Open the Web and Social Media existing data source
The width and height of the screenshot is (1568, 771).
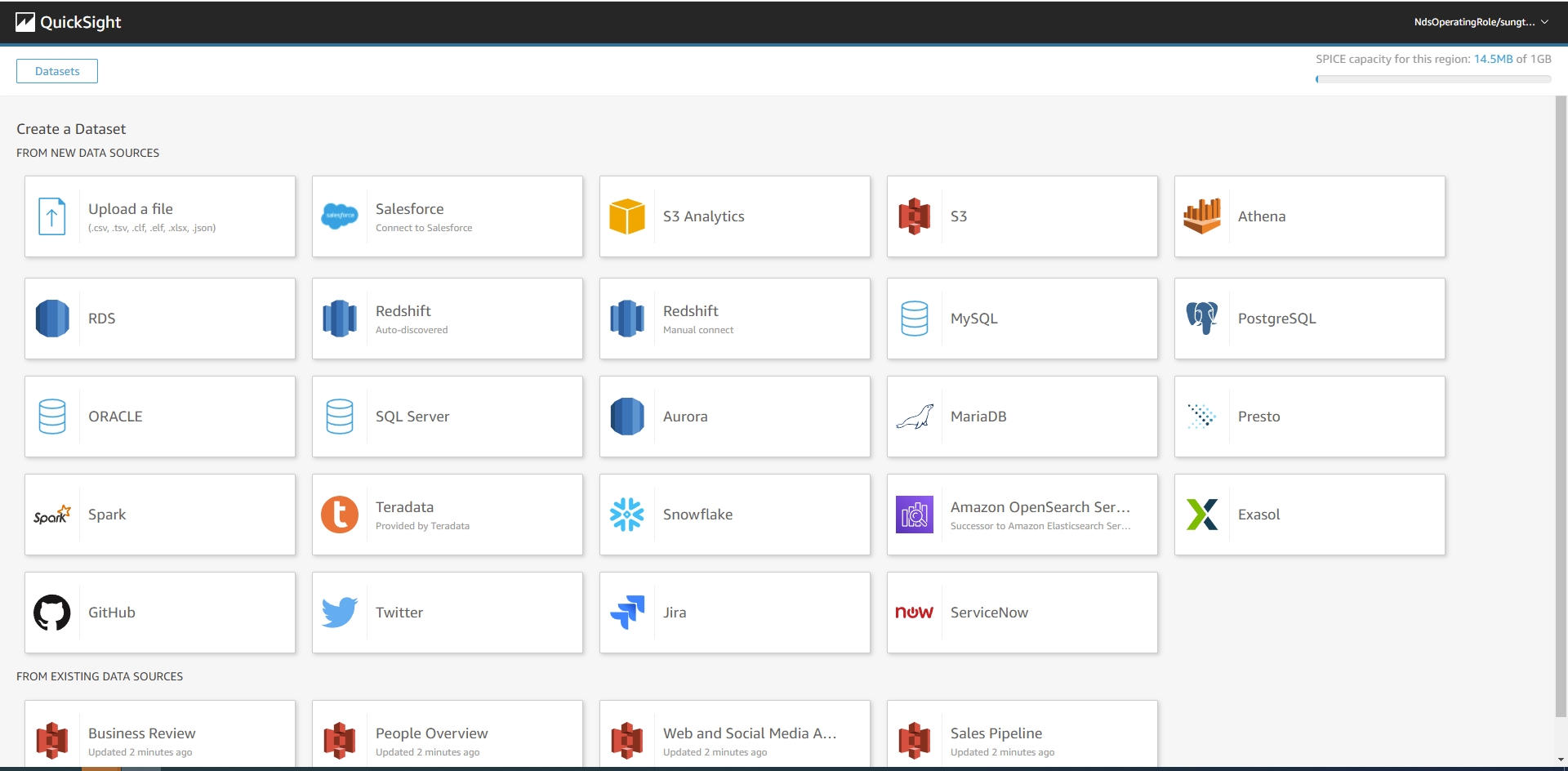coord(735,733)
